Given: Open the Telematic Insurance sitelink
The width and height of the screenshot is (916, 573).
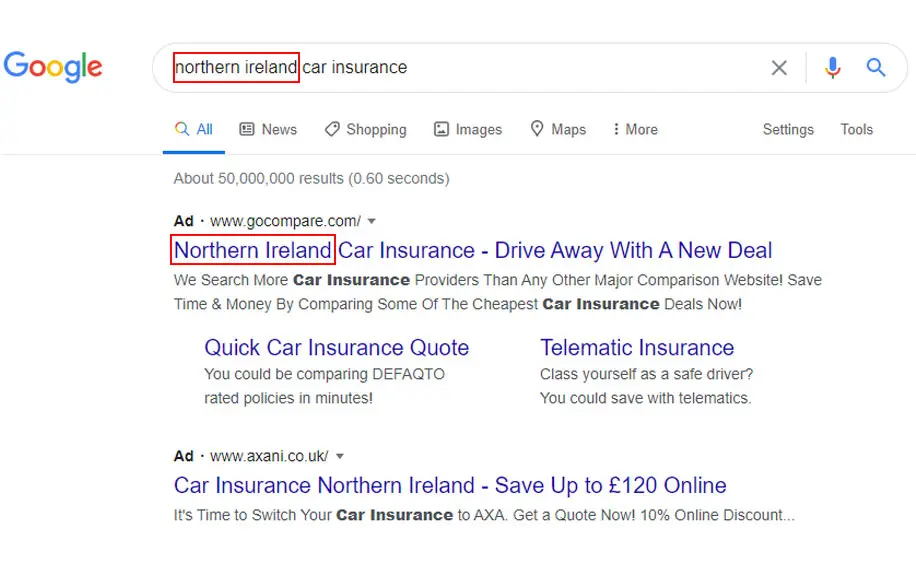Looking at the screenshot, I should pyautogui.click(x=637, y=348).
